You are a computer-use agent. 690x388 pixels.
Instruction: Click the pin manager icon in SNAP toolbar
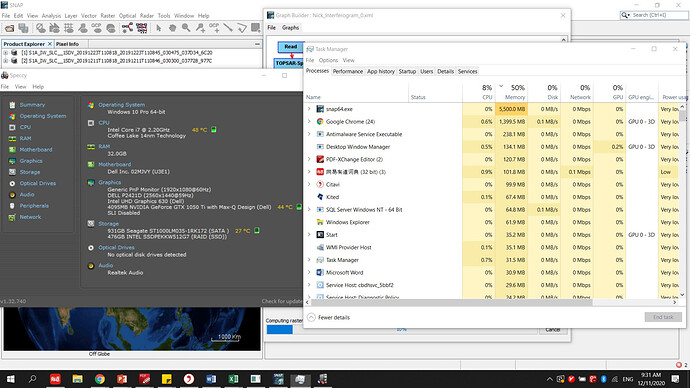(83, 28)
